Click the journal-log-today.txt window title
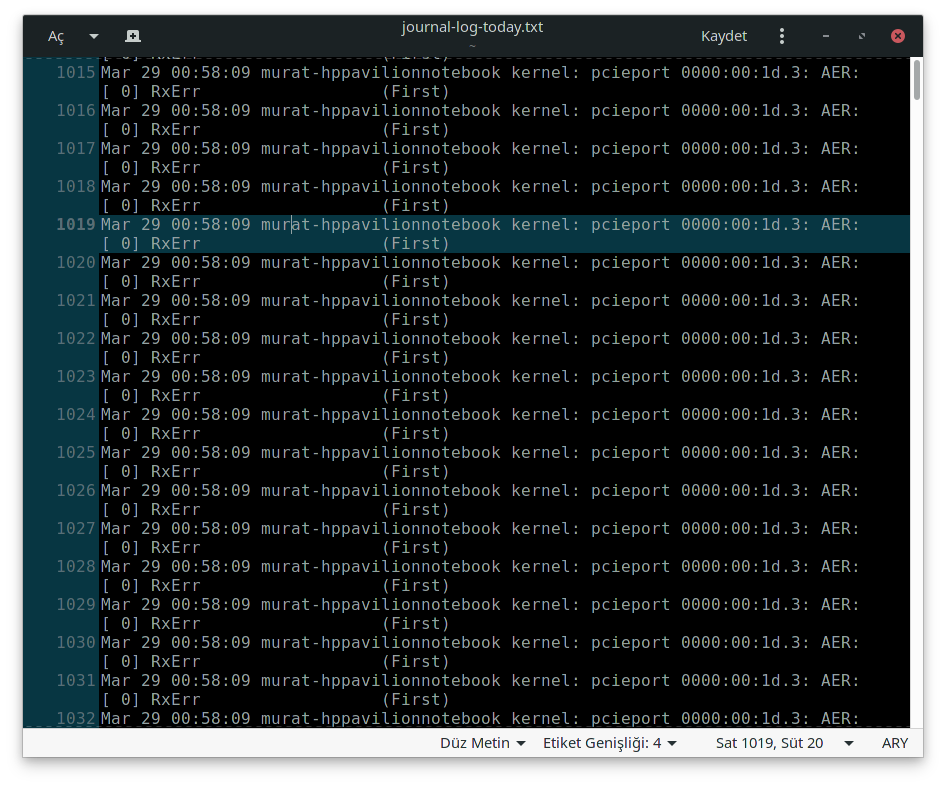Image resolution: width=946 pixels, height=788 pixels. click(472, 27)
